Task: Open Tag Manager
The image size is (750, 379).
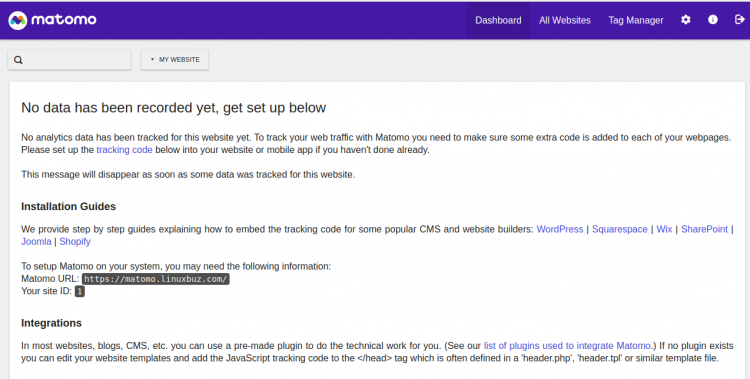Action: (x=636, y=20)
